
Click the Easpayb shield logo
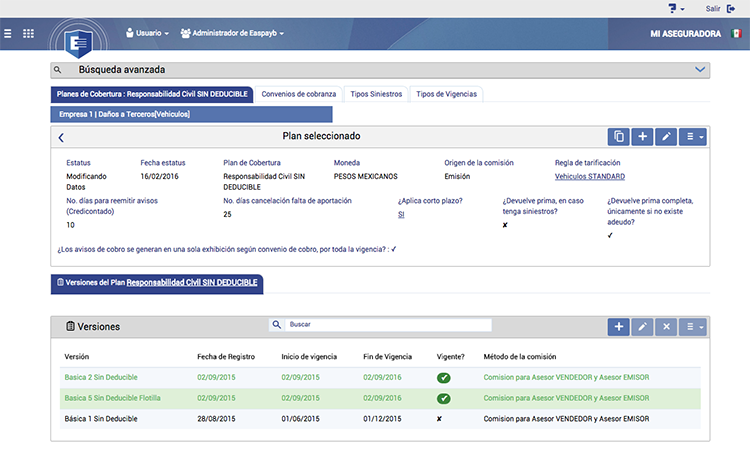pos(78,44)
